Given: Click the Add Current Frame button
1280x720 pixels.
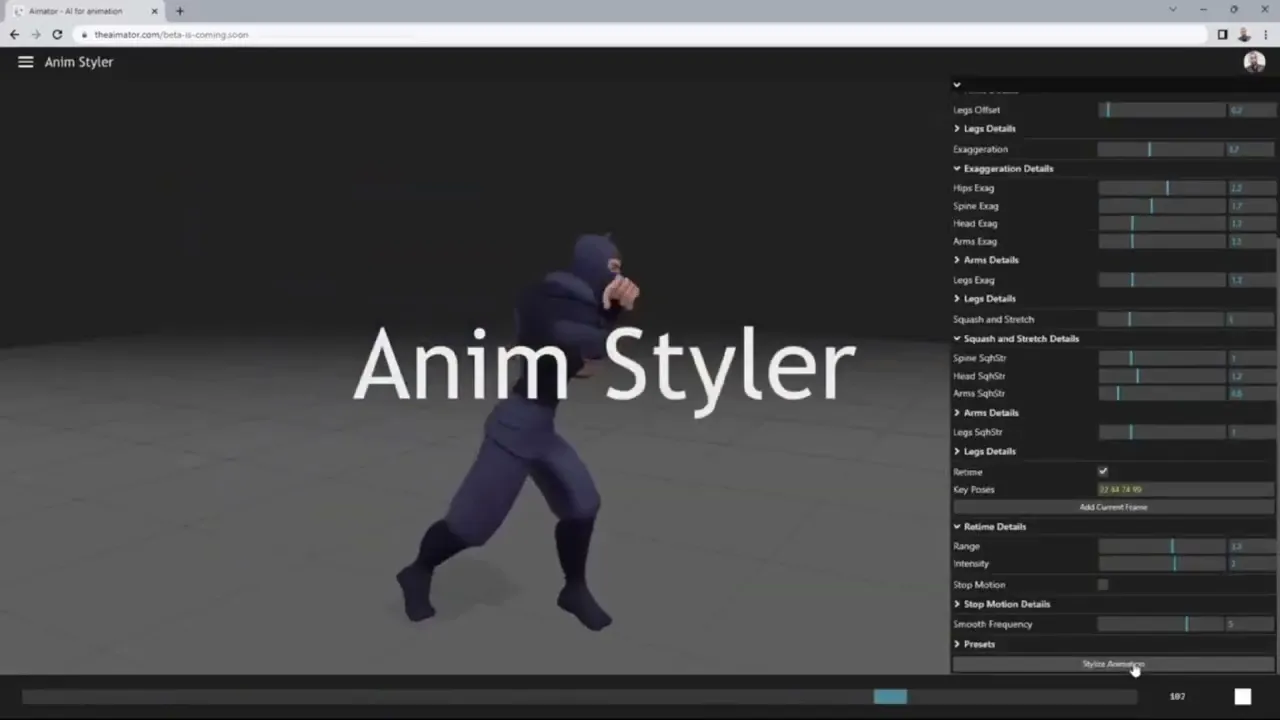Looking at the screenshot, I should [1113, 508].
